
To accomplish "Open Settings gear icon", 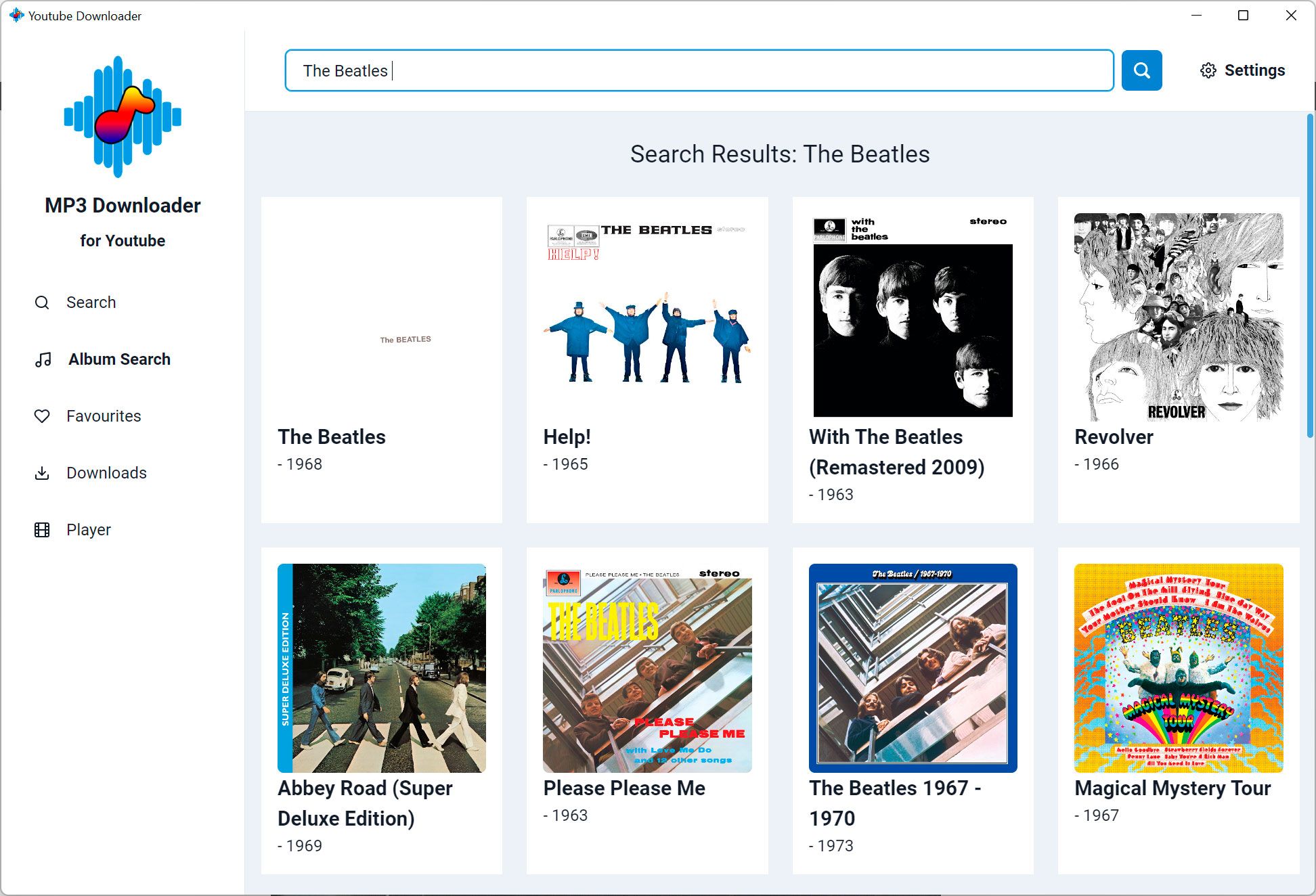I will 1208,70.
